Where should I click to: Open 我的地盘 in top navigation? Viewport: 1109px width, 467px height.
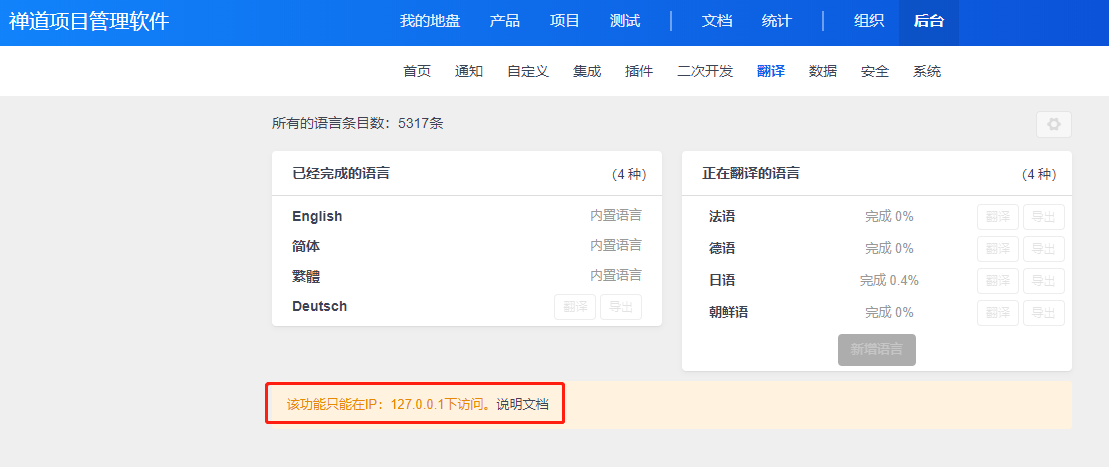pyautogui.click(x=430, y=21)
